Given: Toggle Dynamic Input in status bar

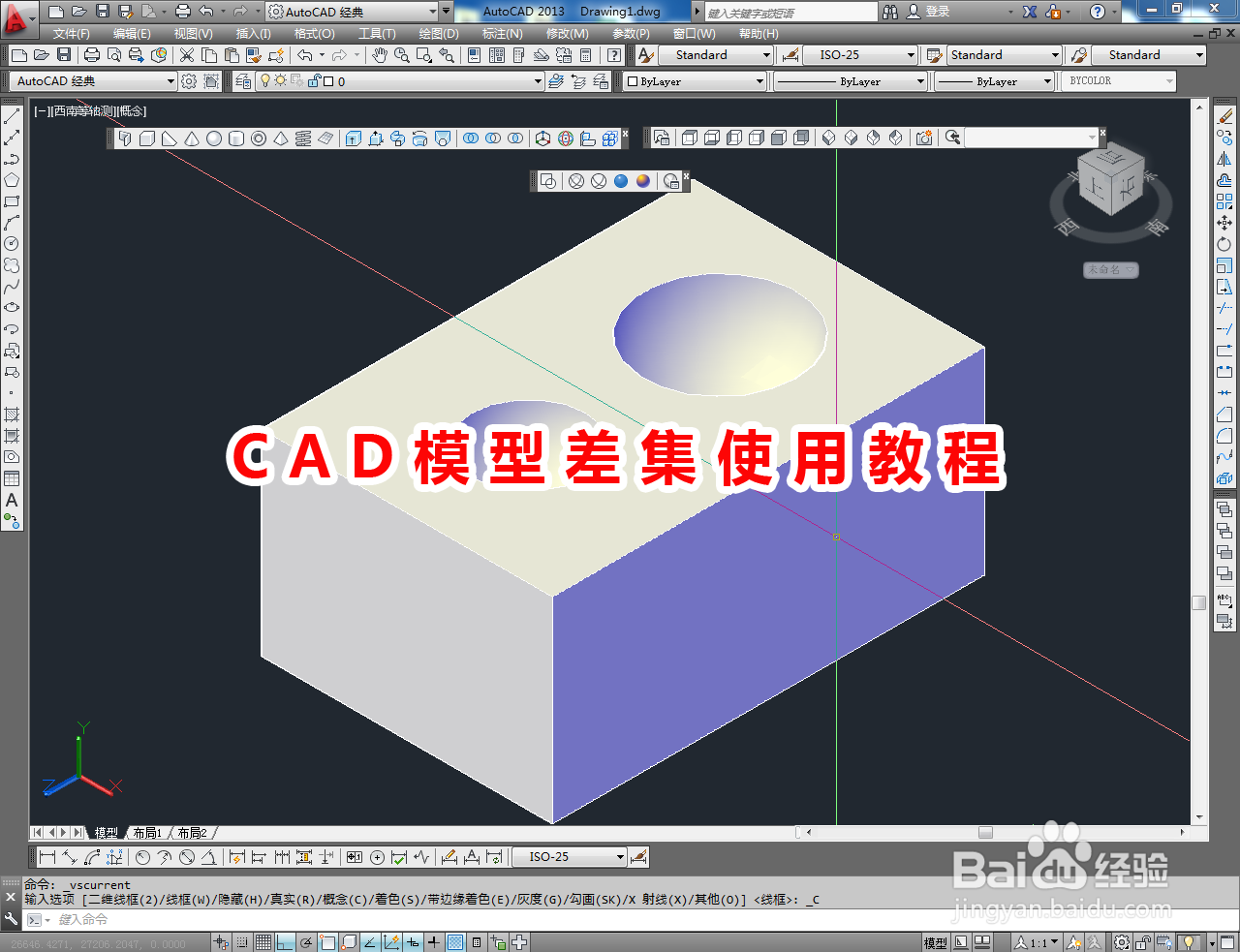Looking at the screenshot, I should coord(413,942).
